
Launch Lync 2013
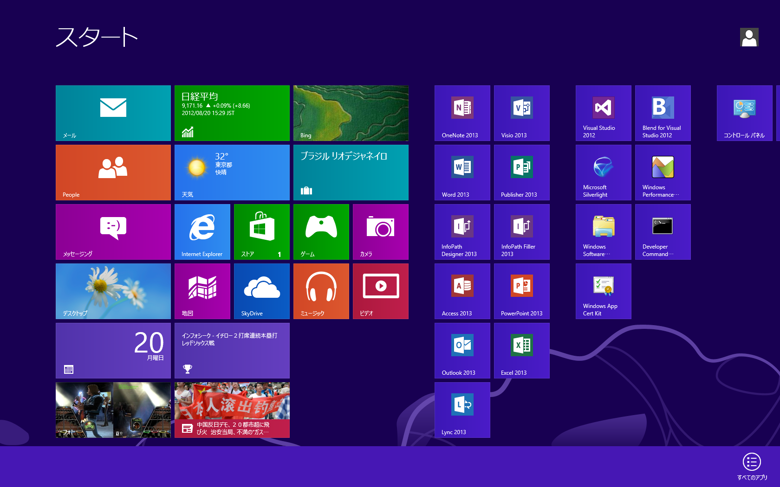click(462, 410)
